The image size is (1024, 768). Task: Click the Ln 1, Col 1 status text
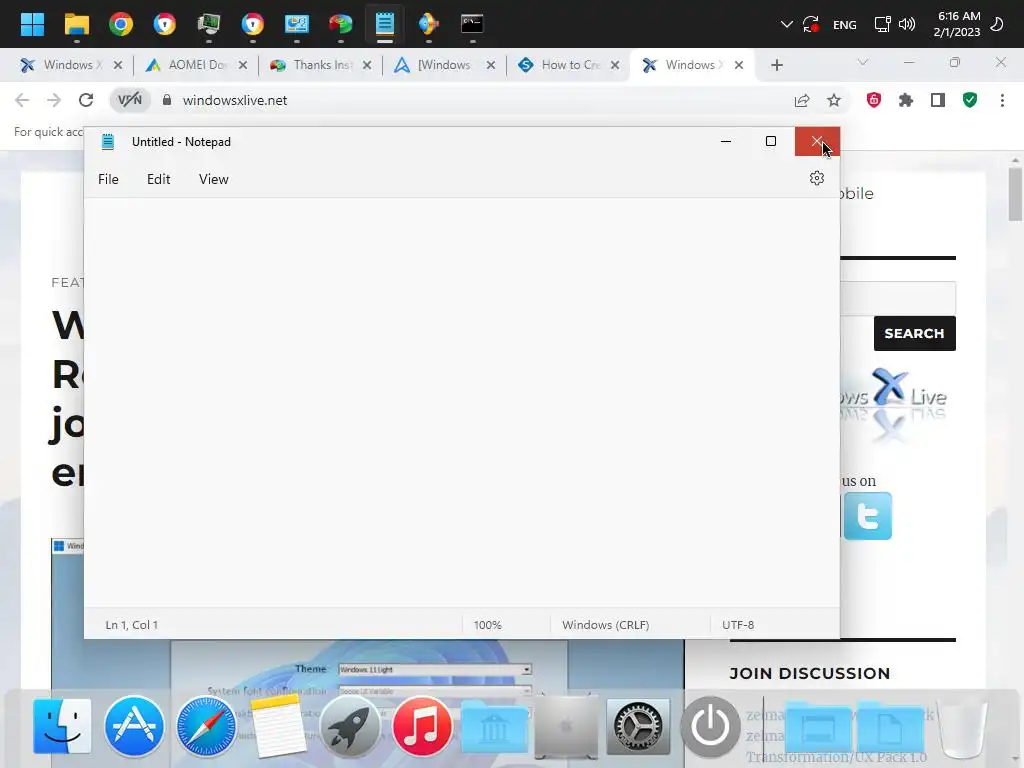(x=132, y=625)
